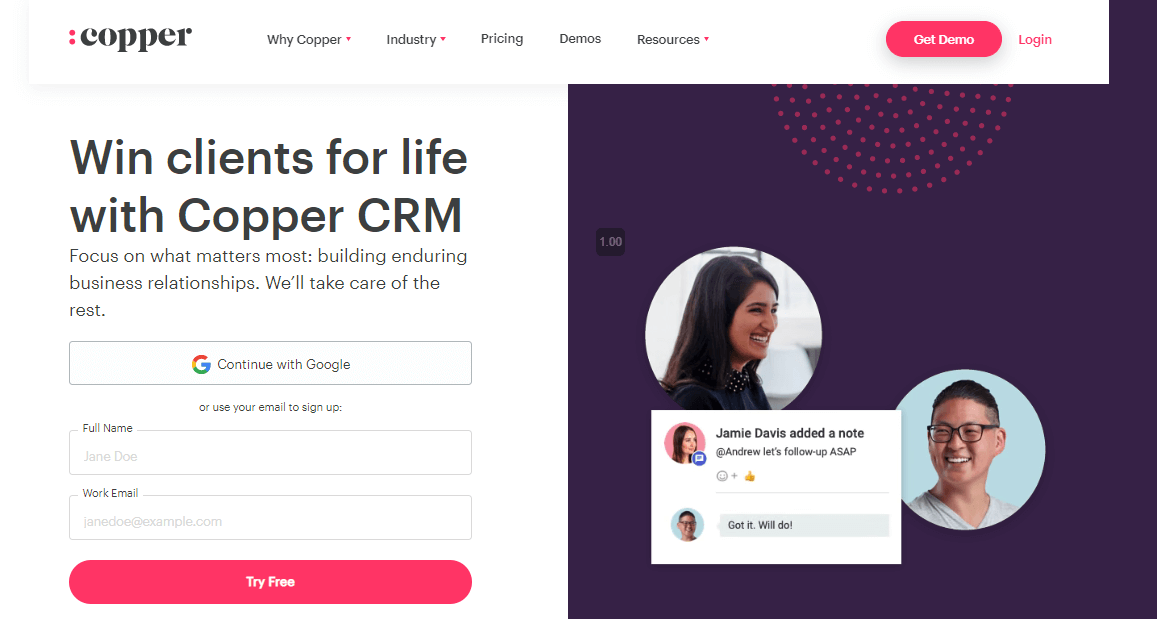Image resolution: width=1157 pixels, height=619 pixels.
Task: Go to the Pricing page
Action: [502, 38]
